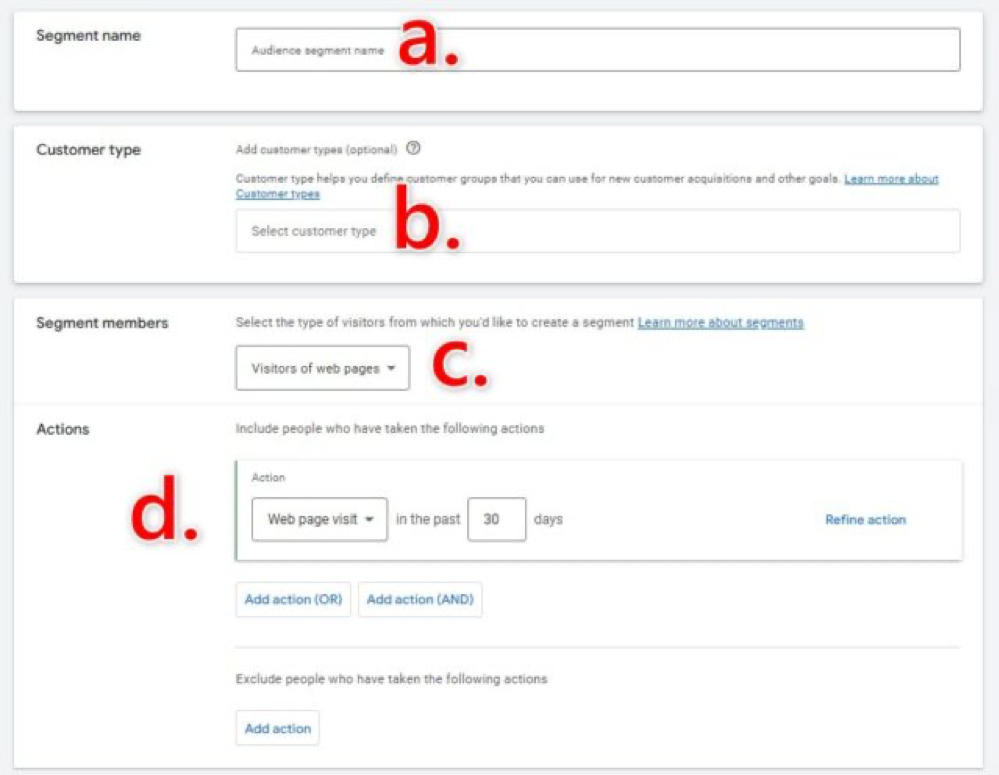The width and height of the screenshot is (999, 775).
Task: Click the Refine action link
Action: [865, 520]
